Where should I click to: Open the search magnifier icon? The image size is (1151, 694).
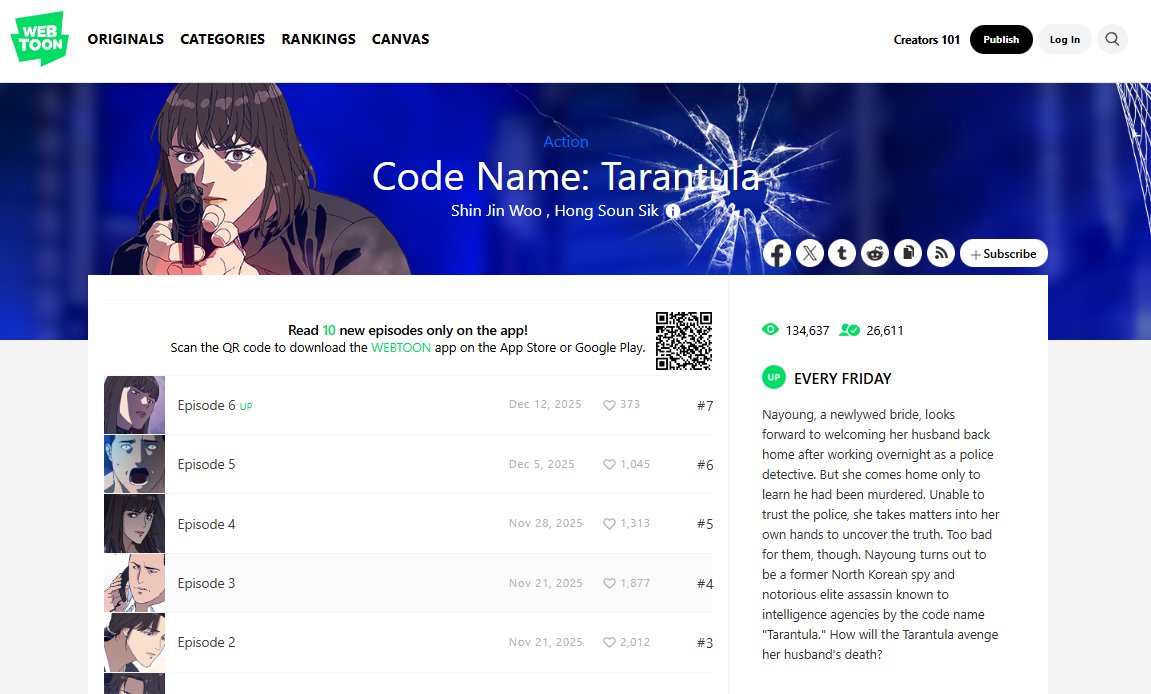click(x=1112, y=39)
